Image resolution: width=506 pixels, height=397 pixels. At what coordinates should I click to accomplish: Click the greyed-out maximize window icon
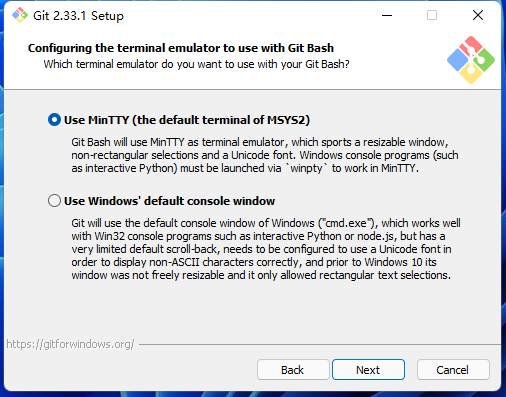pyautogui.click(x=432, y=15)
